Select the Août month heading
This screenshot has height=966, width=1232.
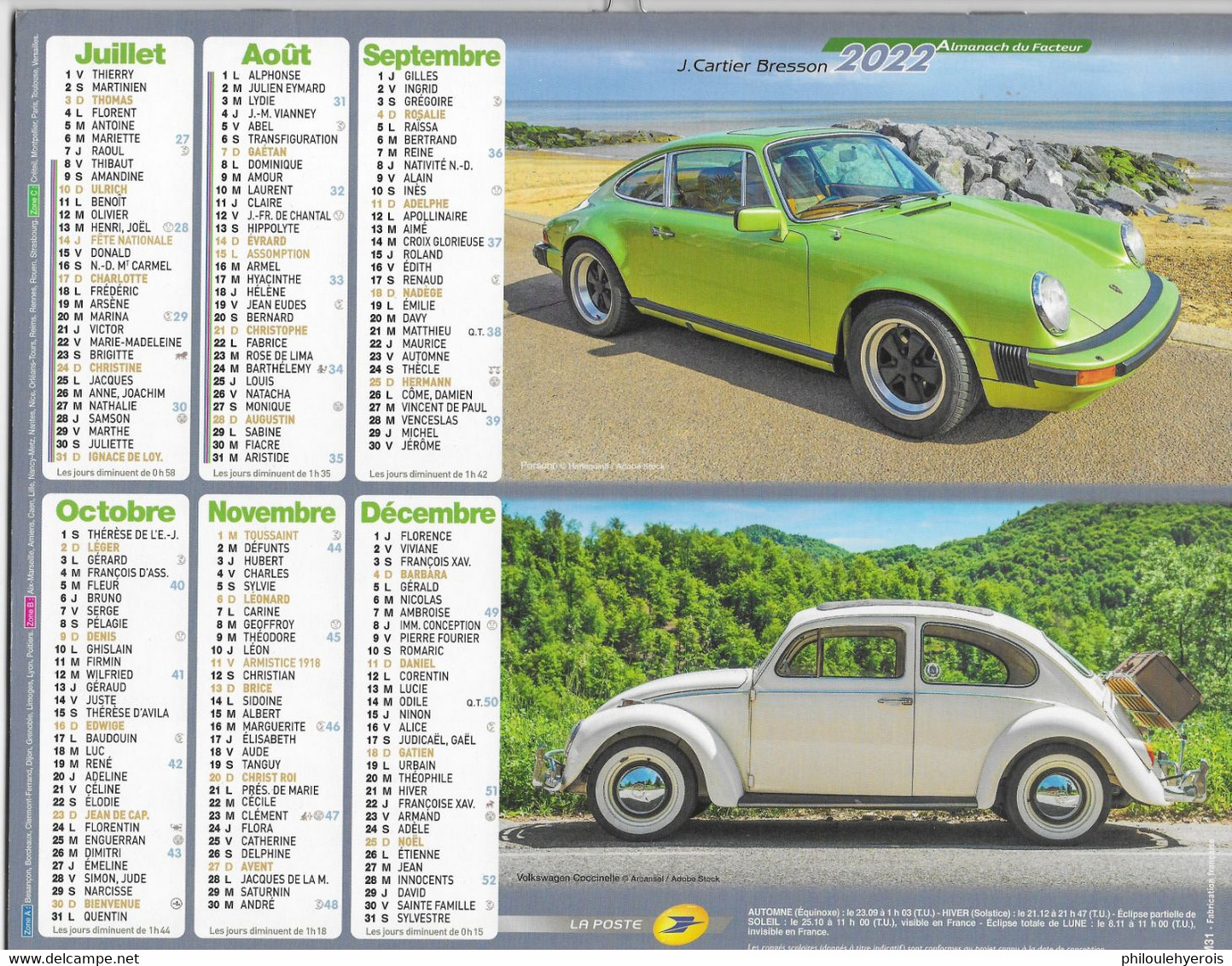pos(276,55)
